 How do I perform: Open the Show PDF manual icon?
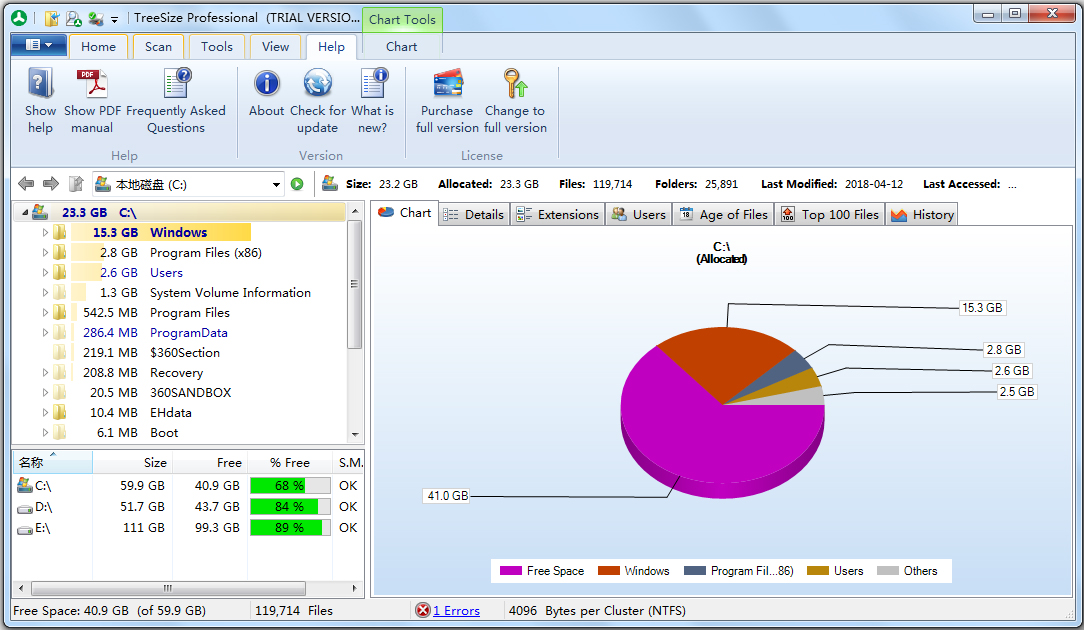pos(92,83)
